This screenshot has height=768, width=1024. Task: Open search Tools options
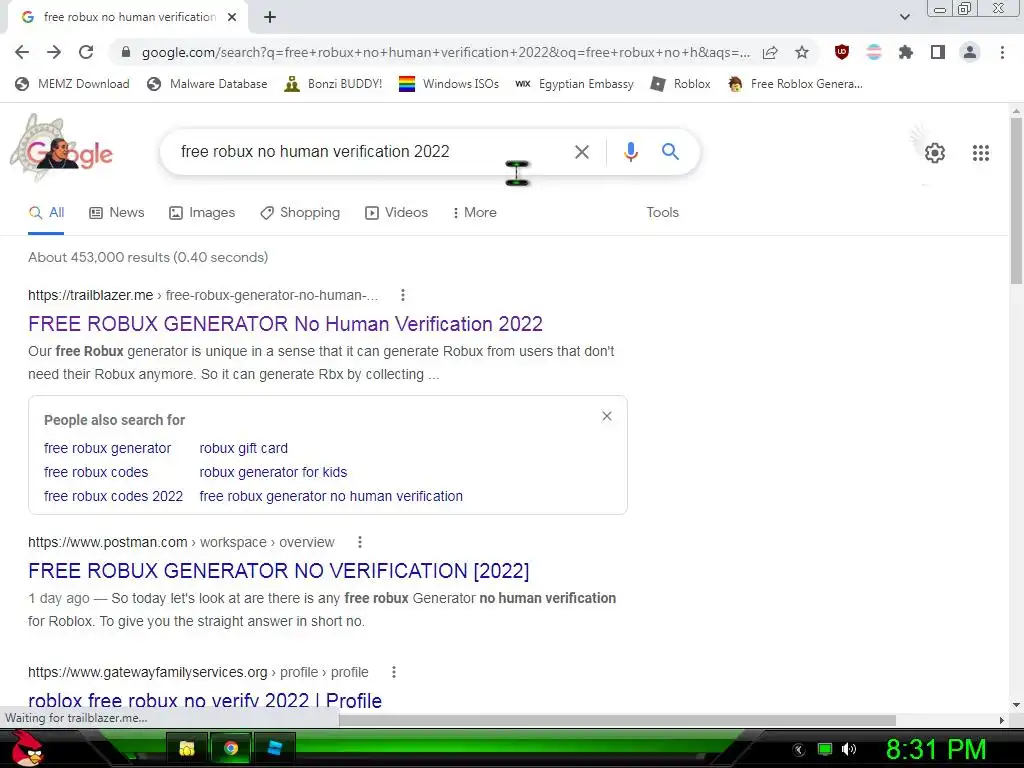click(662, 213)
